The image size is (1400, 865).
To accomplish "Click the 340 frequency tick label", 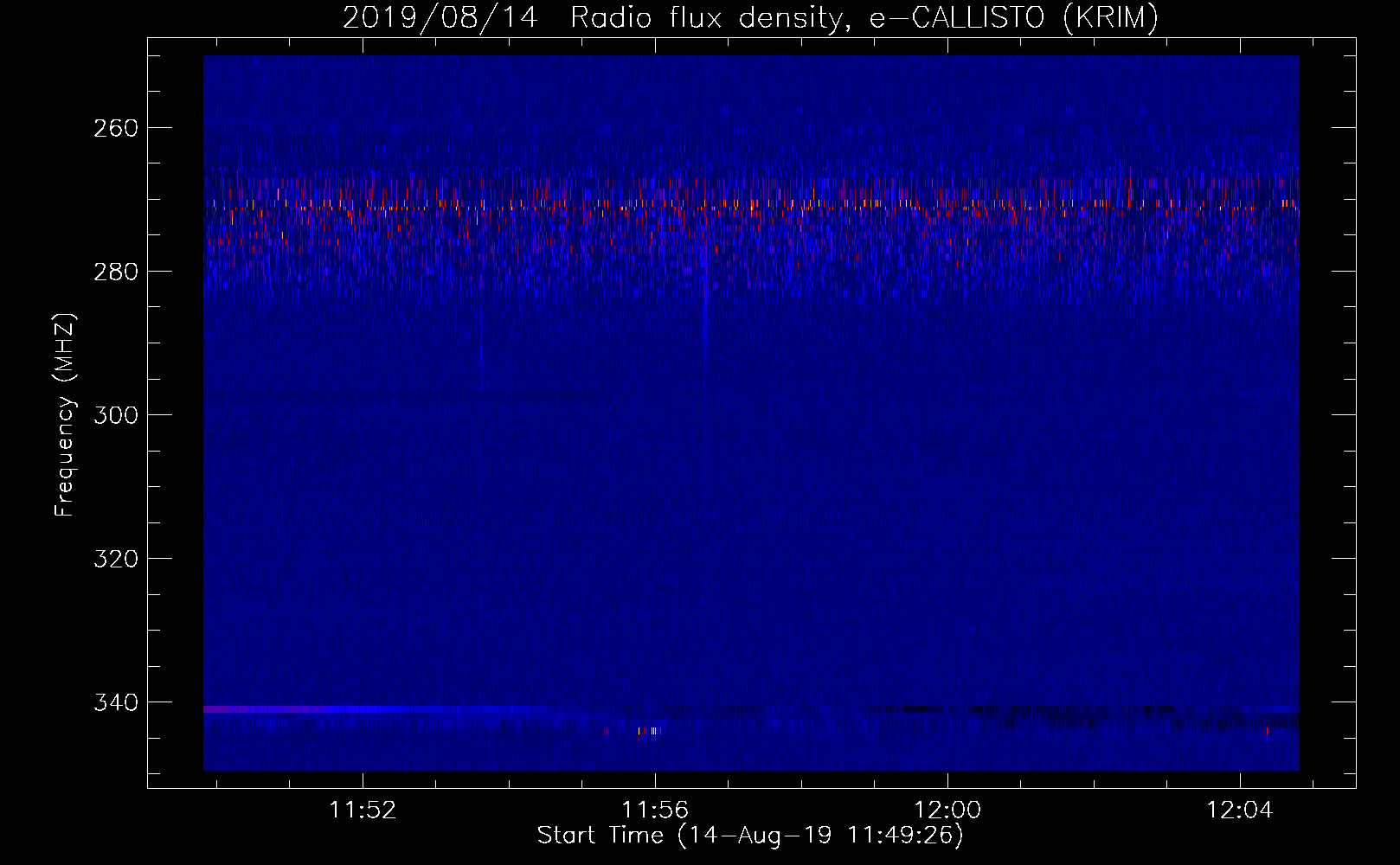I will (x=116, y=702).
